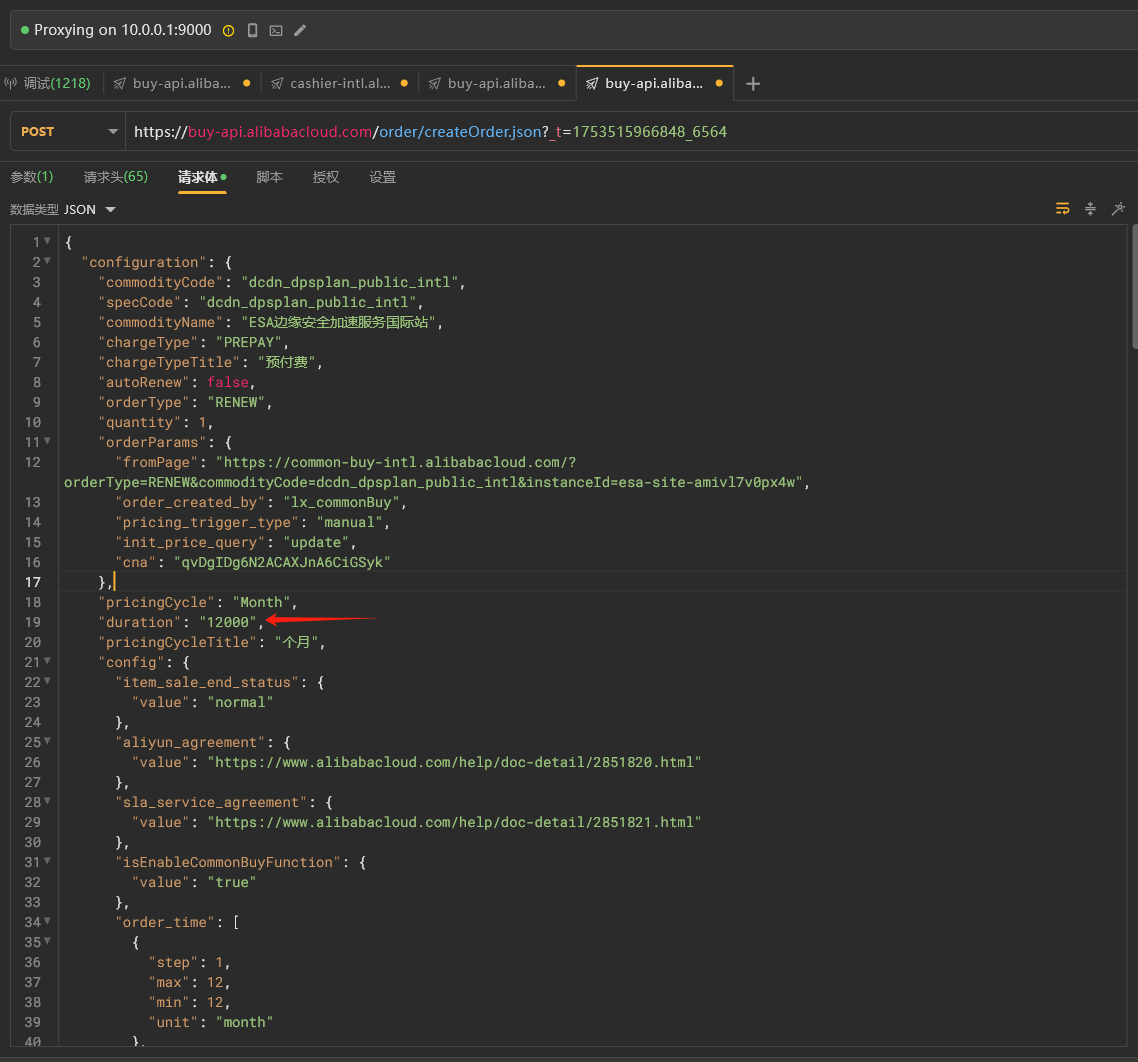The image size is (1138, 1062).
Task: Click the orderType value "RENEW"
Action: 237,402
